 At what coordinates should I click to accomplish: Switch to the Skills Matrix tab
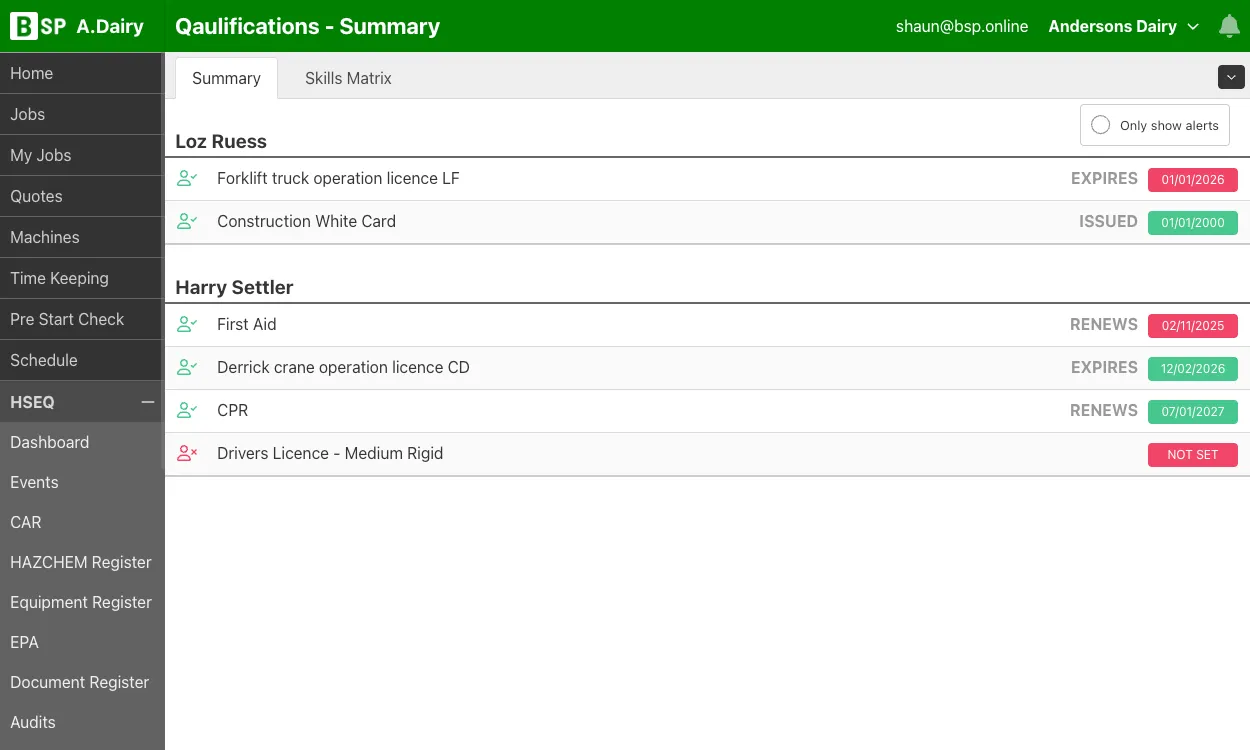pos(348,78)
